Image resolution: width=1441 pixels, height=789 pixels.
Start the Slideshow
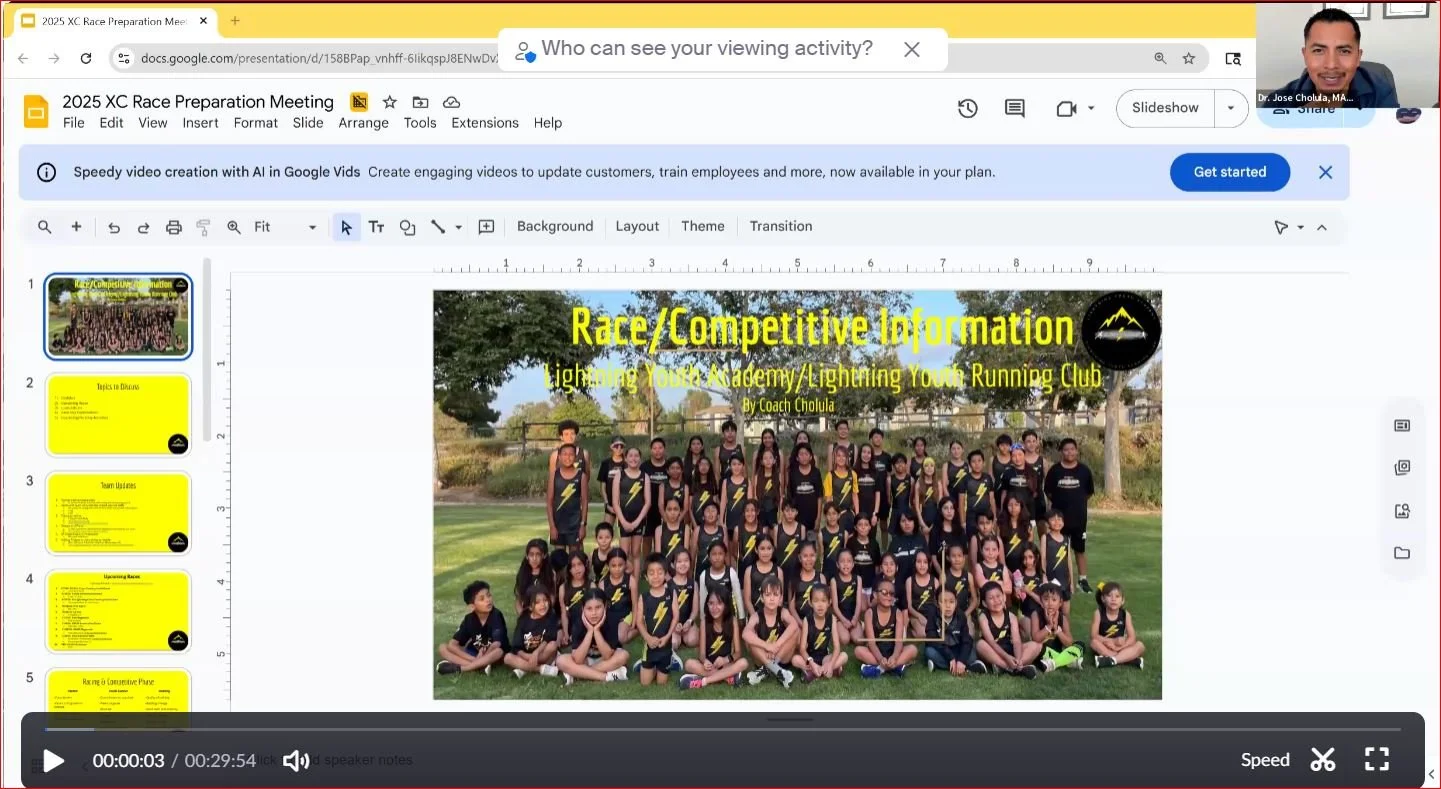click(1165, 108)
